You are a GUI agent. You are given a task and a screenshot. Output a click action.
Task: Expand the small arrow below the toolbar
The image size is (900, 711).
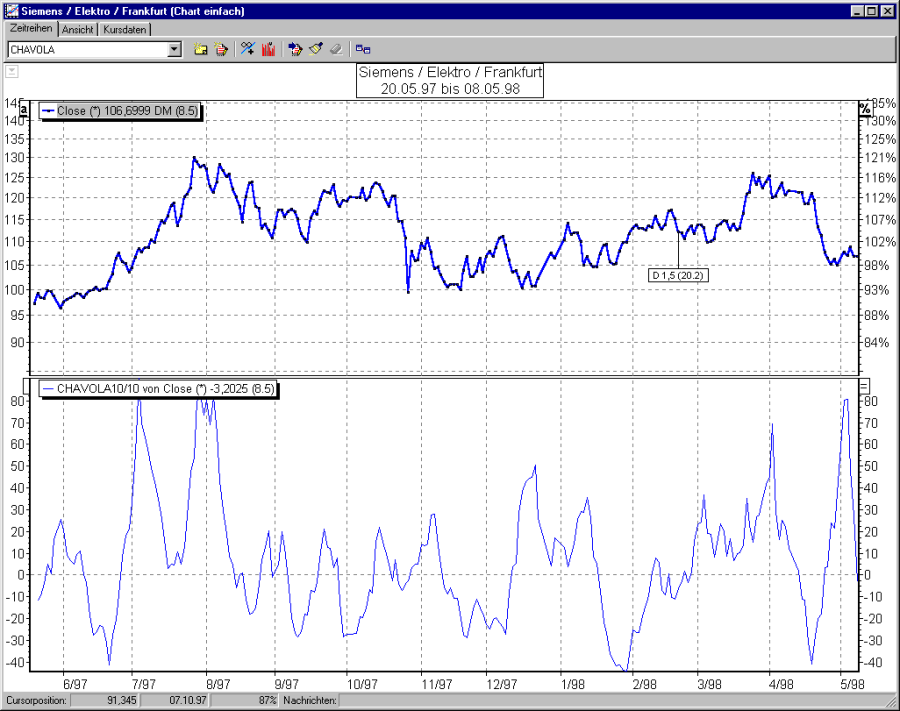point(12,71)
